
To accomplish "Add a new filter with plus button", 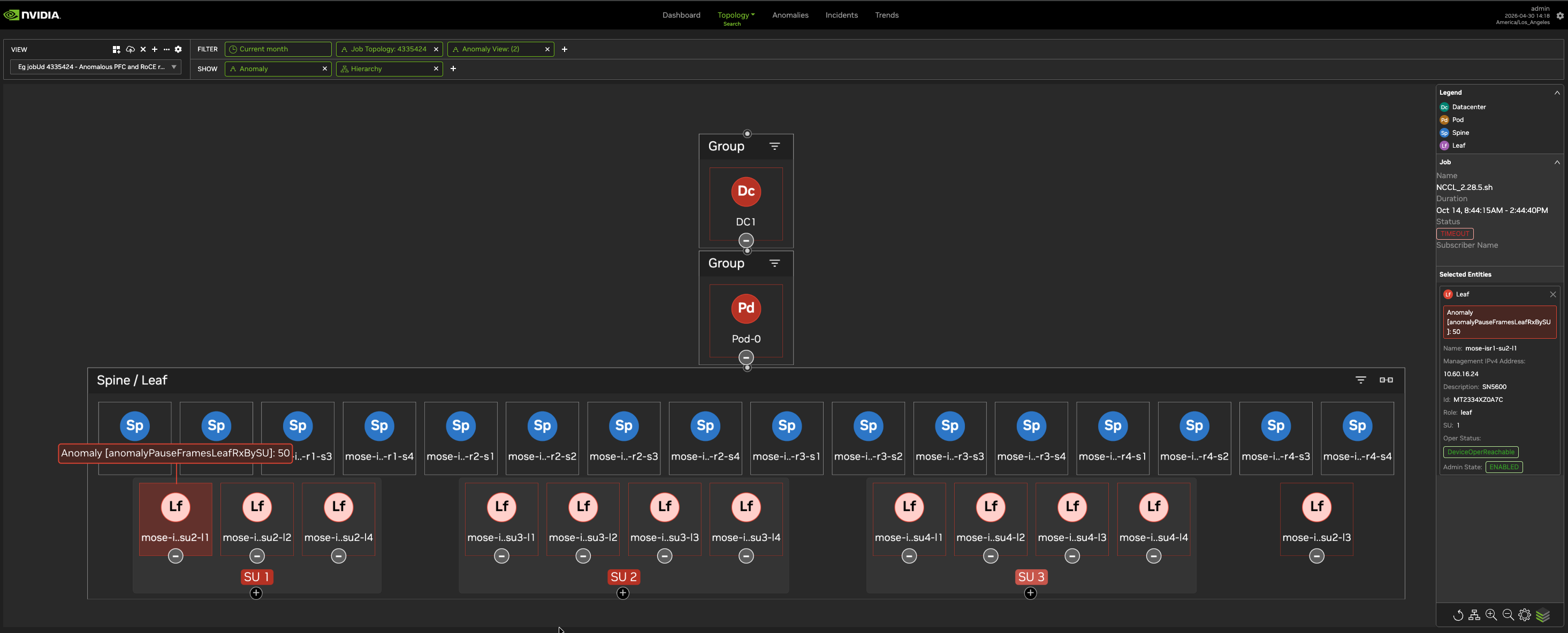I will (x=564, y=49).
